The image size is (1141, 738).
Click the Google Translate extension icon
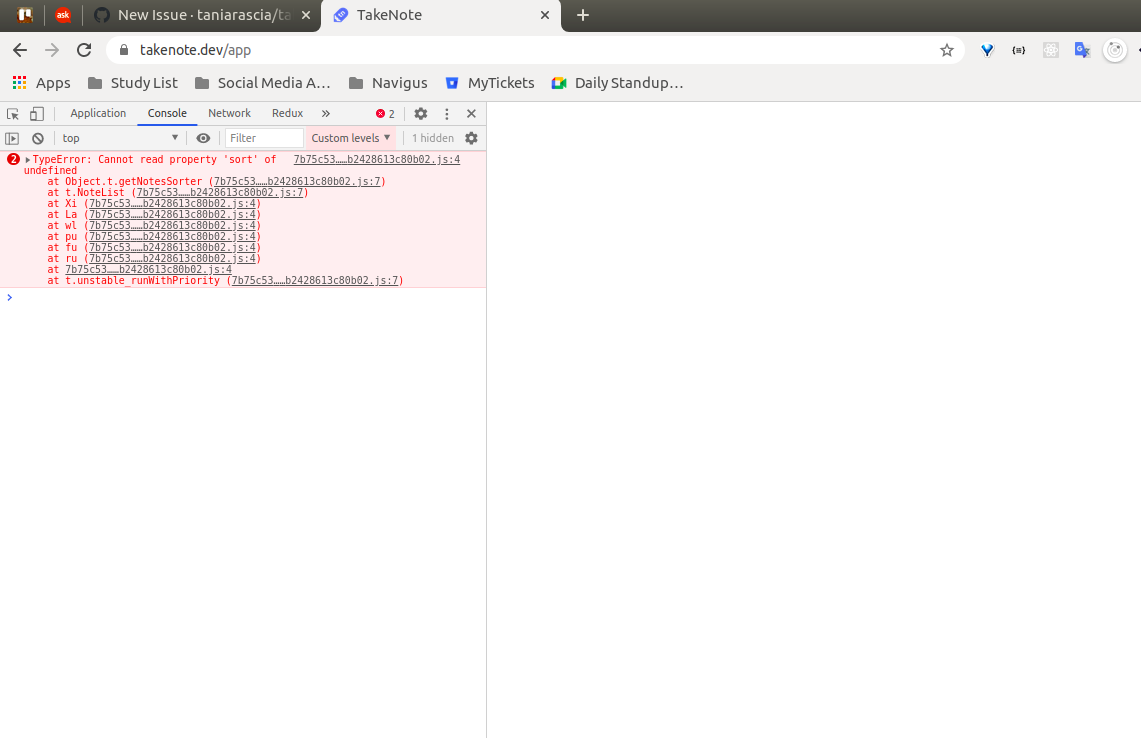(x=1082, y=49)
